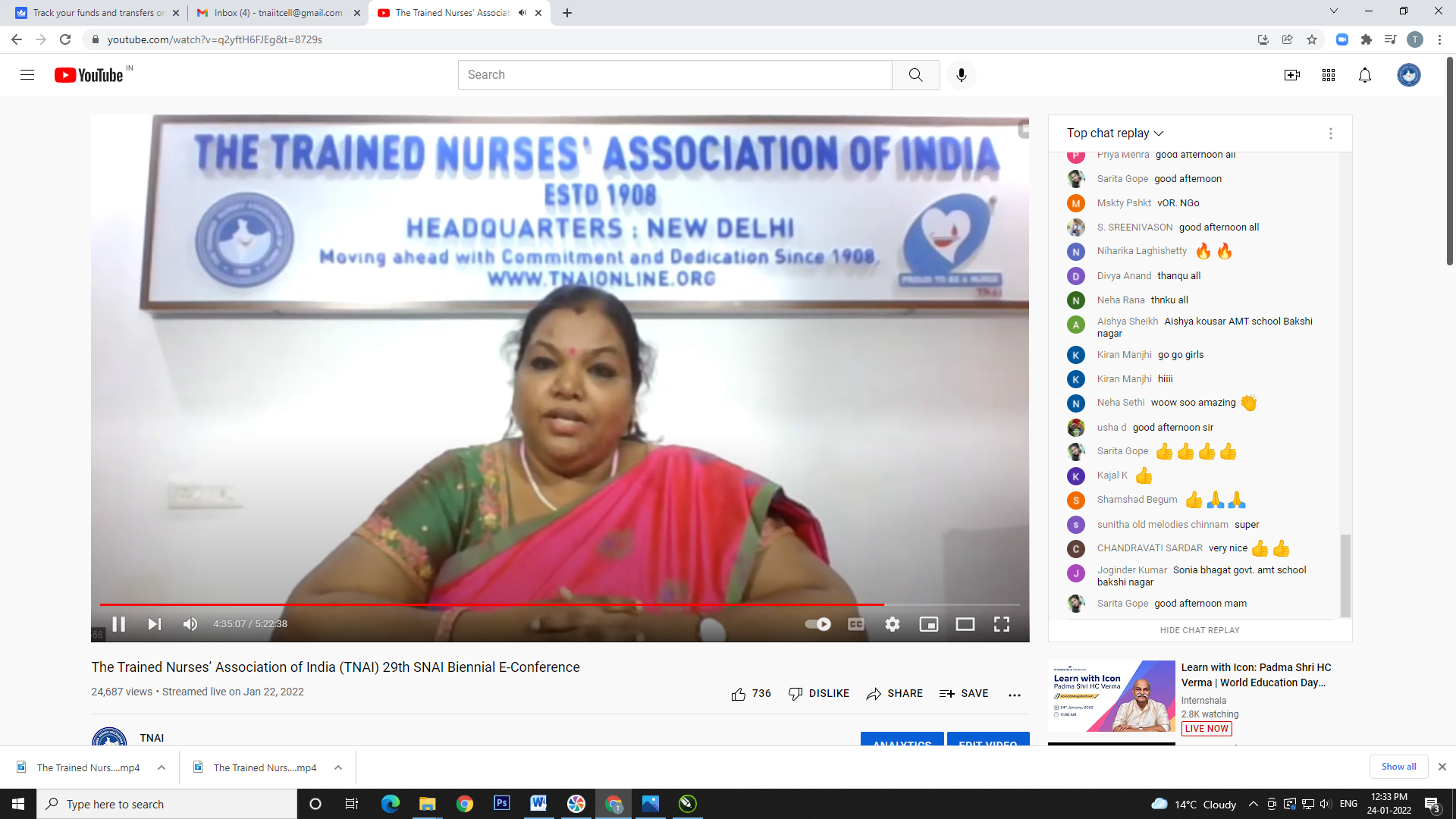The image size is (1456, 819).
Task: Open Learn with Icon video thumbnail
Action: (1112, 696)
